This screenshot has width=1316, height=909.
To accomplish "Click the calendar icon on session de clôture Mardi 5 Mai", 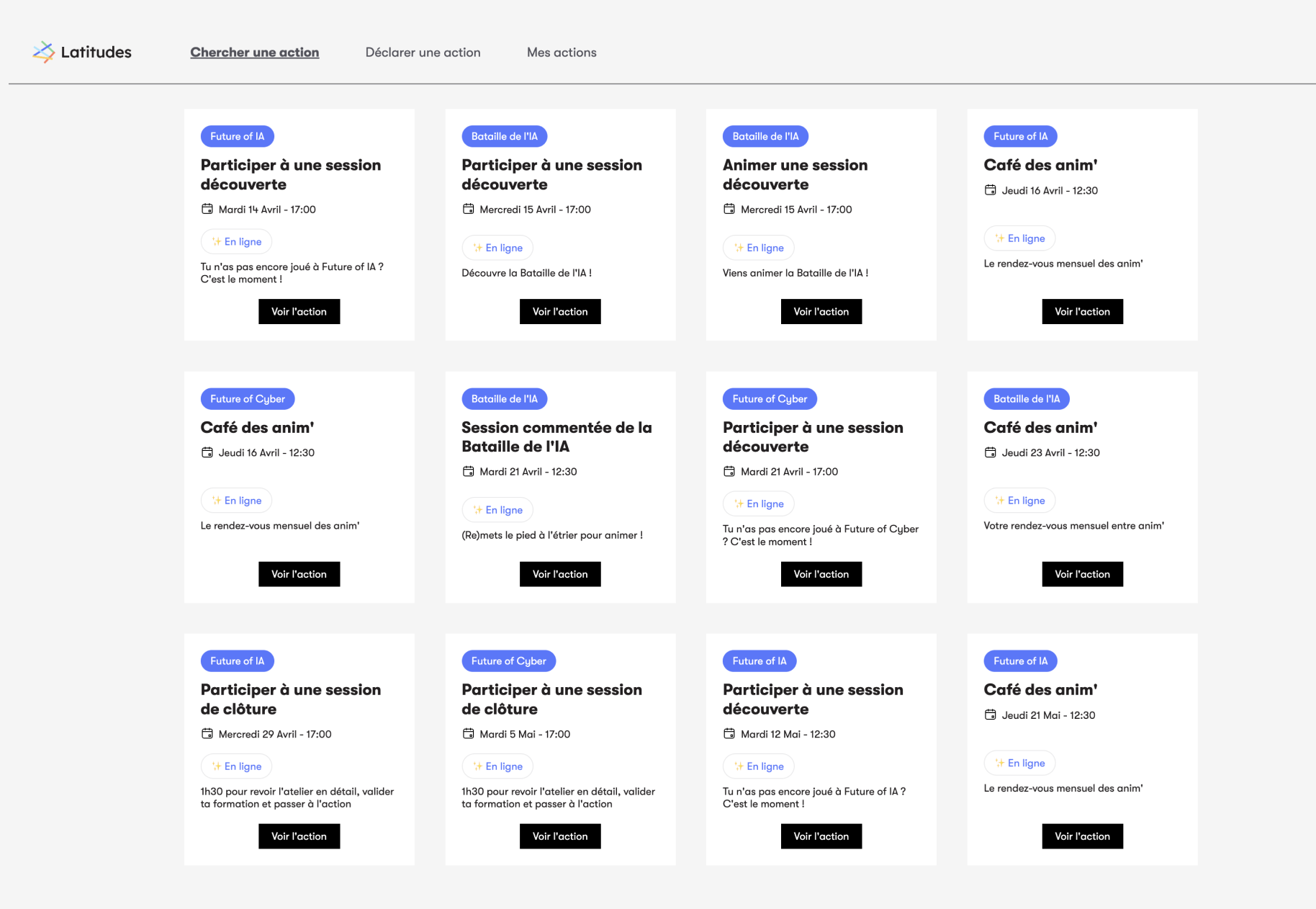I will coord(468,734).
